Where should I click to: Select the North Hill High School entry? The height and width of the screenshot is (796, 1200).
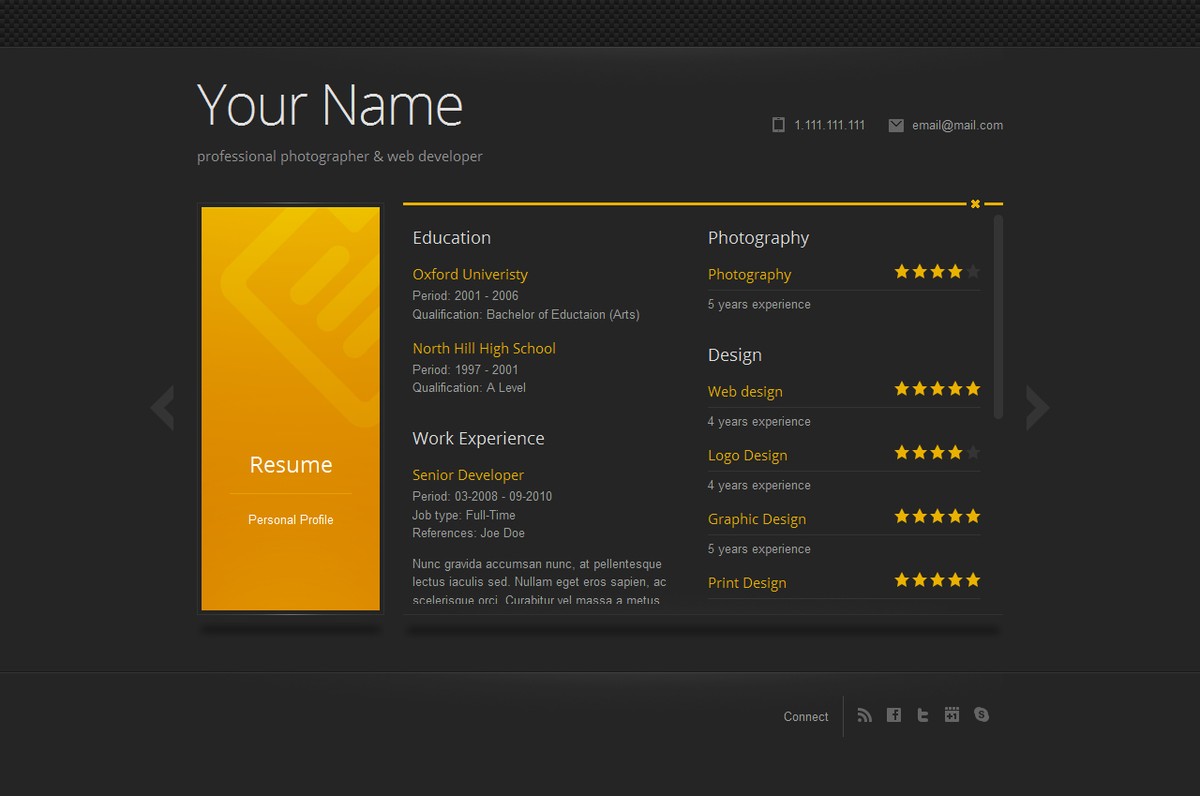(484, 348)
